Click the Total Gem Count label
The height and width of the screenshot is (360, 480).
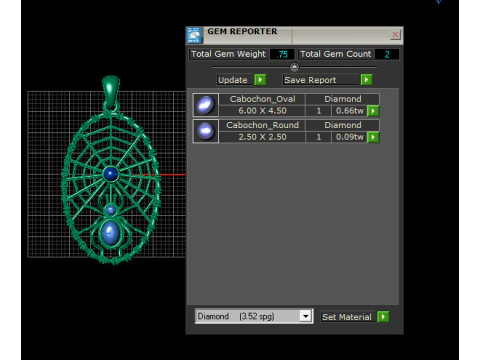click(335, 54)
